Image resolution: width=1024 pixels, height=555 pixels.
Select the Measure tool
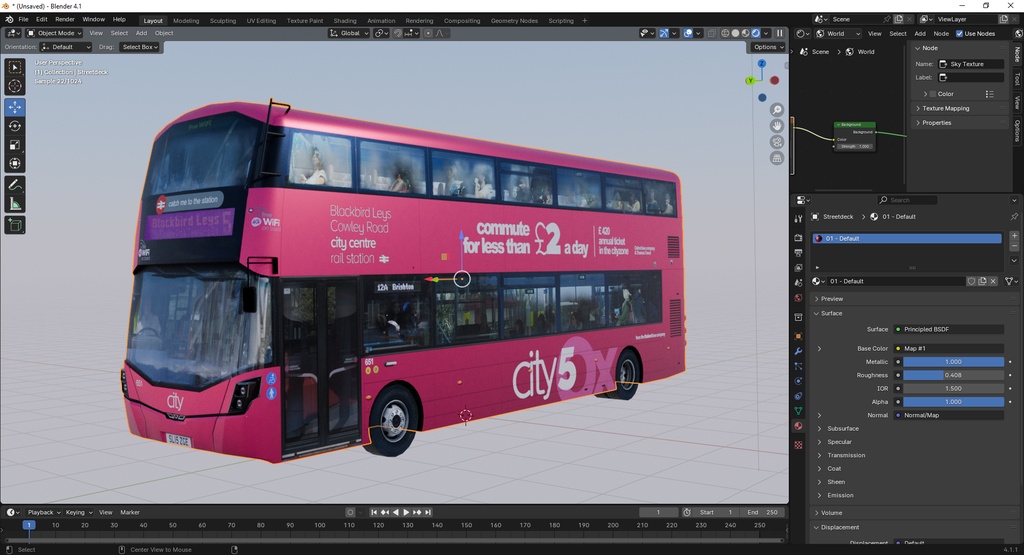pos(15,204)
